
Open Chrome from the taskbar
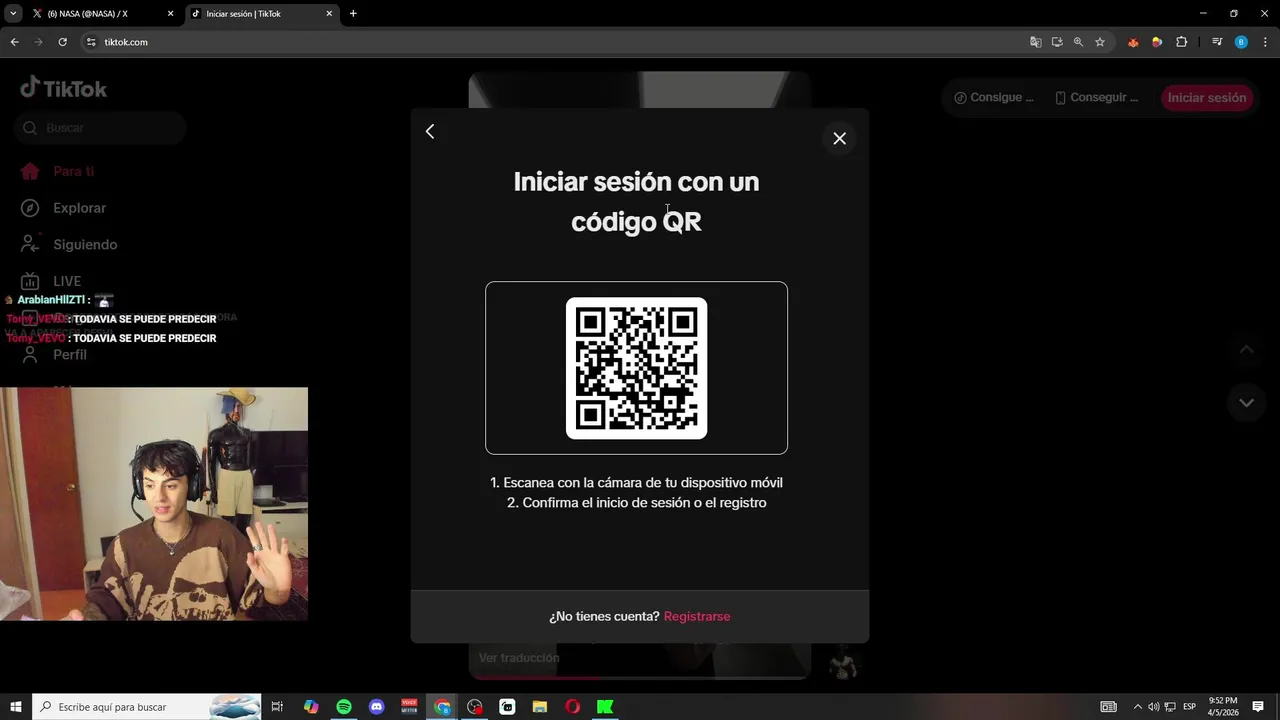[x=442, y=707]
